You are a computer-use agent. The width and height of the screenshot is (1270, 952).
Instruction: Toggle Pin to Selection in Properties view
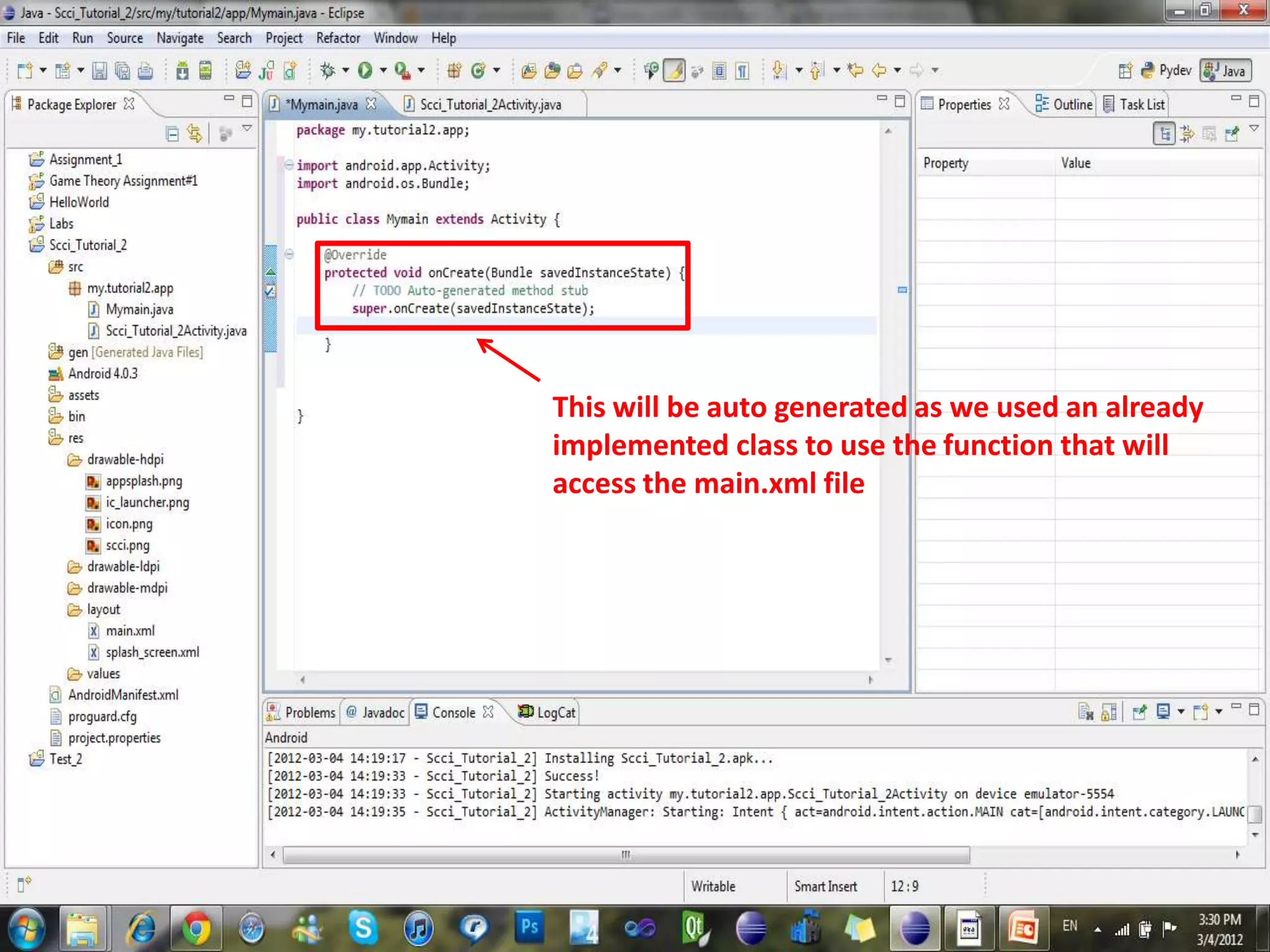1232,133
